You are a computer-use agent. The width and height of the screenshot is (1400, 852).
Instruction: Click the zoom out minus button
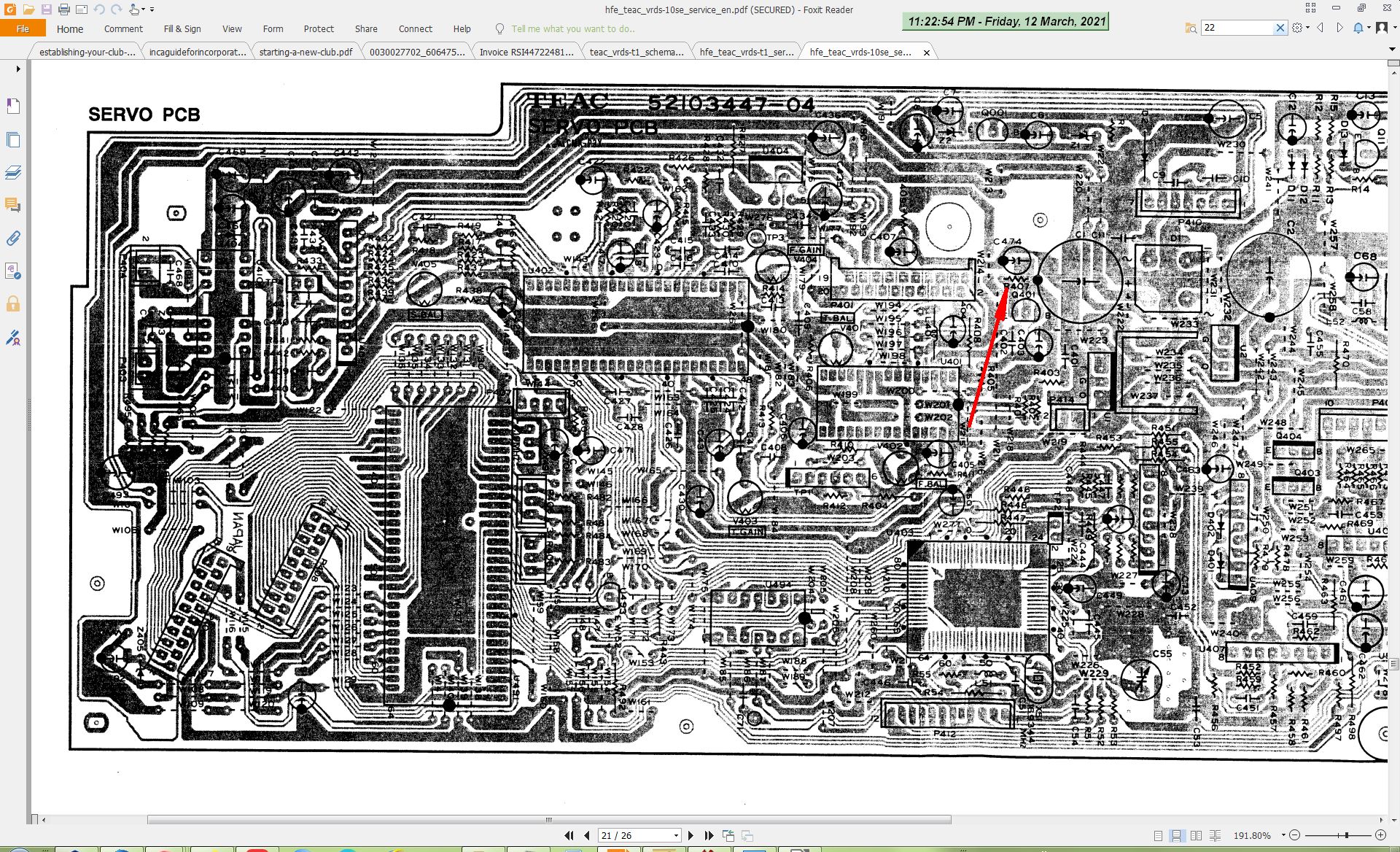click(1294, 835)
